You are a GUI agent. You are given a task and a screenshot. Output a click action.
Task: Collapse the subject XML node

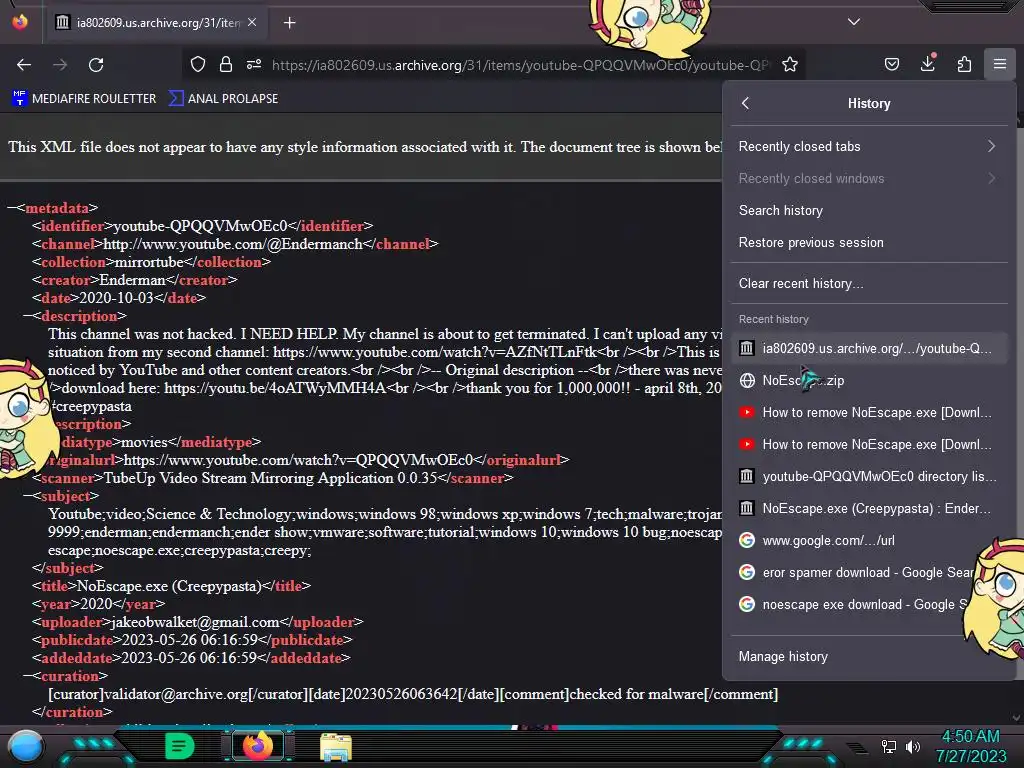27,496
